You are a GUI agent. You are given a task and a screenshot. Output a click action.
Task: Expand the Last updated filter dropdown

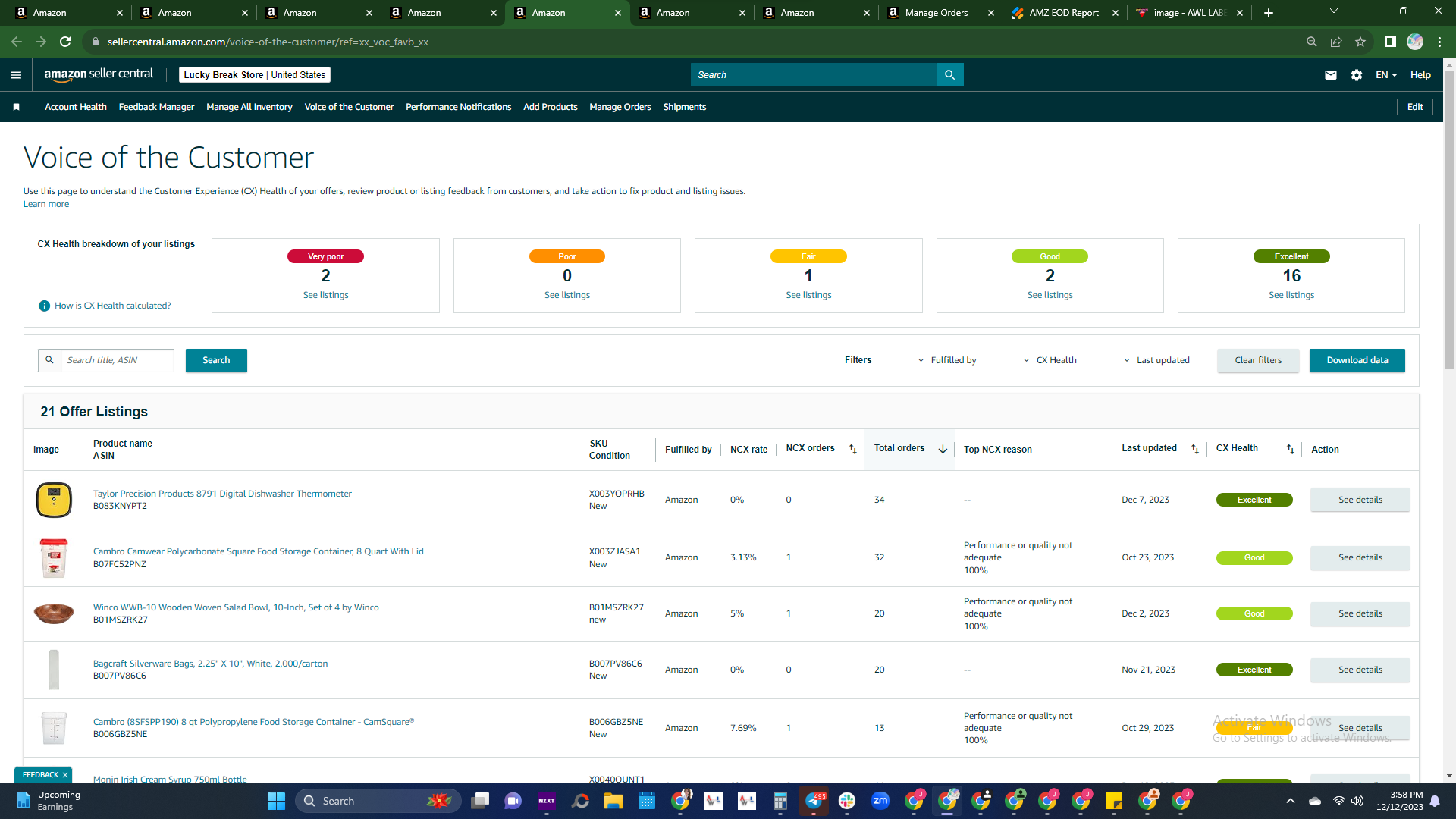tap(1156, 360)
